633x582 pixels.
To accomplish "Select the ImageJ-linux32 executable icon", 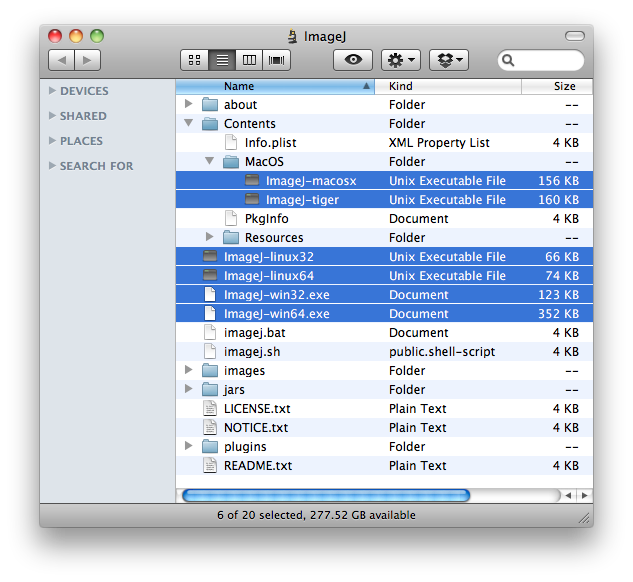I will click(x=210, y=256).
